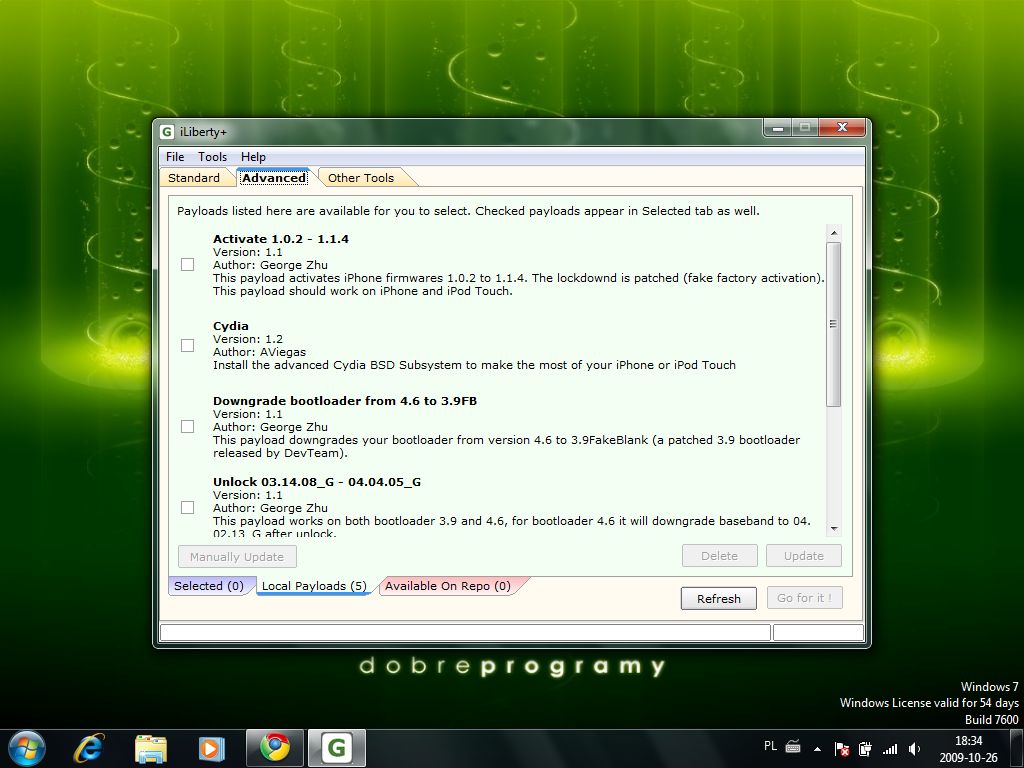Click the iLiberty+ title bar app icon
The image size is (1024, 768).
[167, 132]
